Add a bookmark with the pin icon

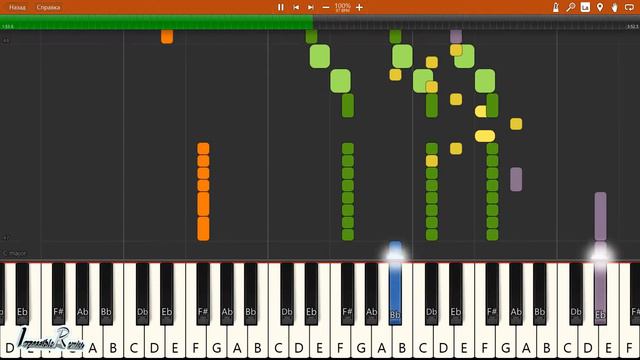(x=600, y=7)
